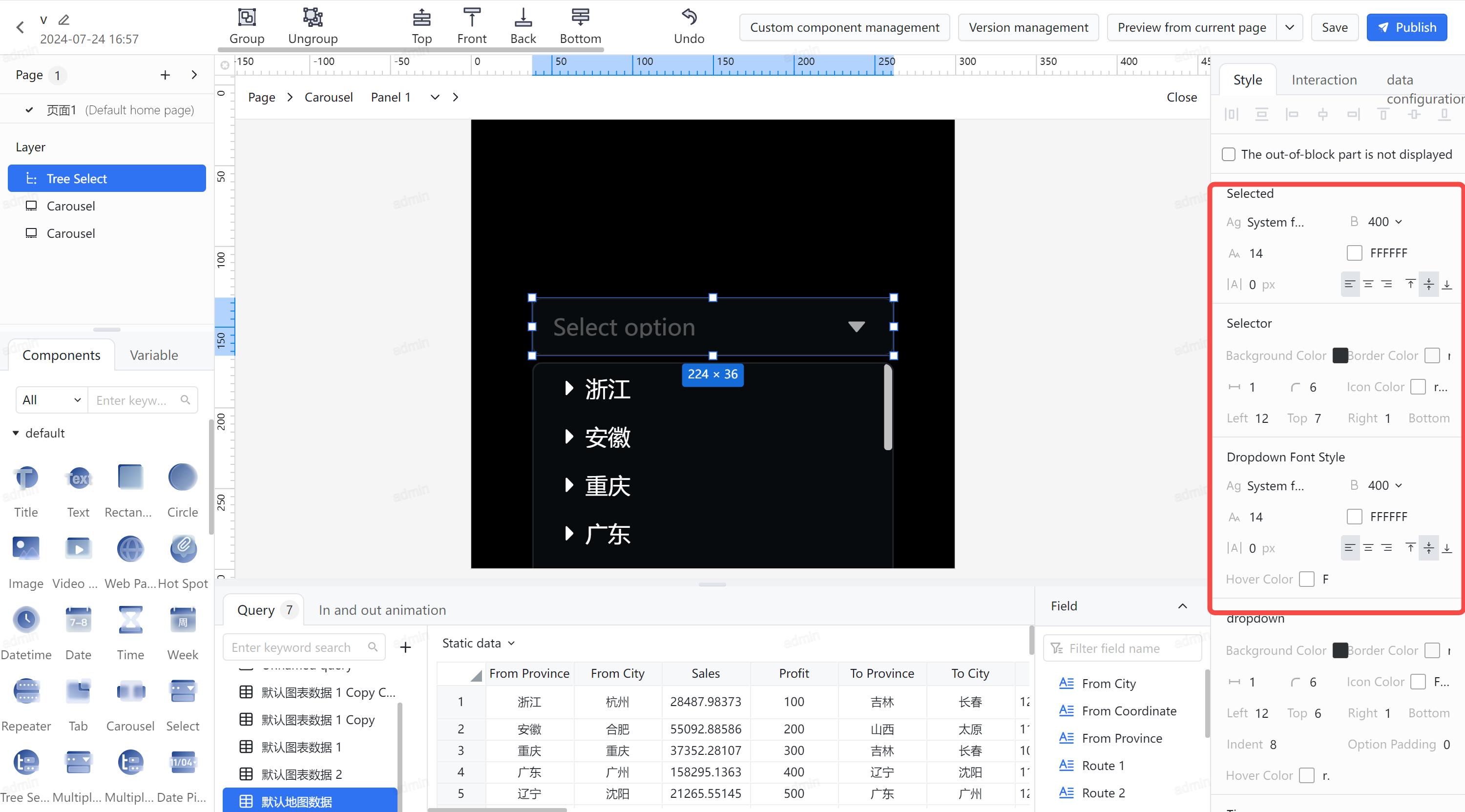Click the Undo icon

coord(689,18)
